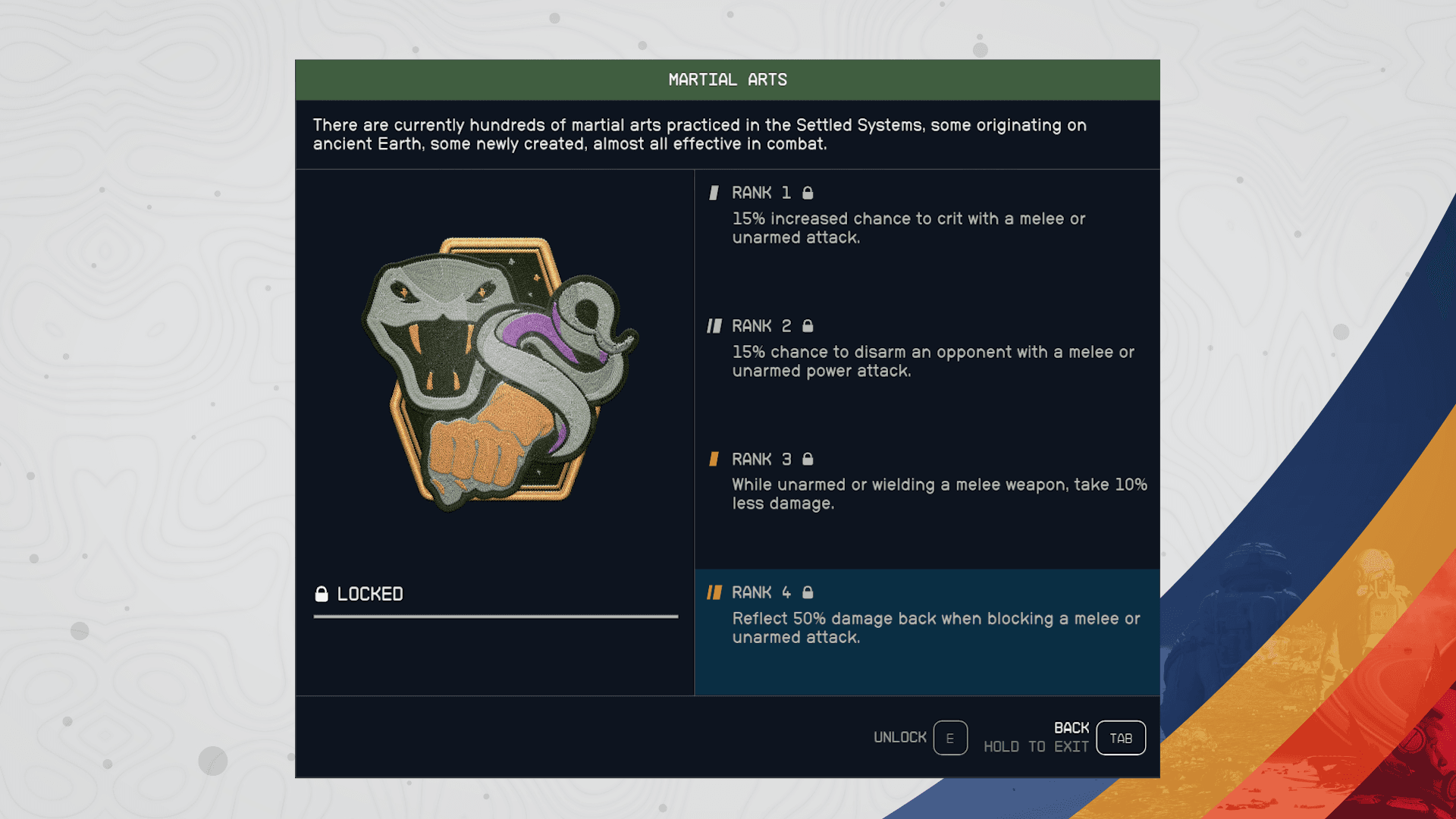Click the skill progress bar under LOCKED

coord(496,617)
